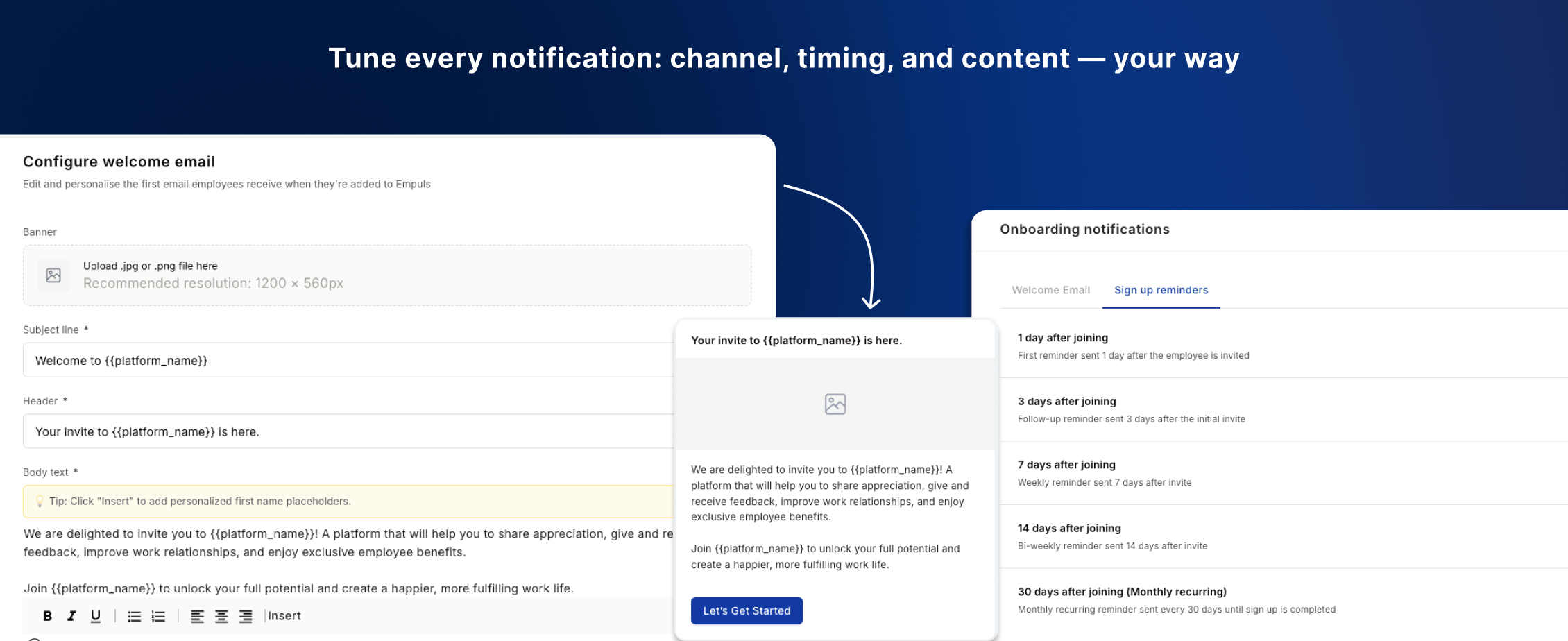
Task: Click the image placeholder in email preview
Action: (835, 404)
